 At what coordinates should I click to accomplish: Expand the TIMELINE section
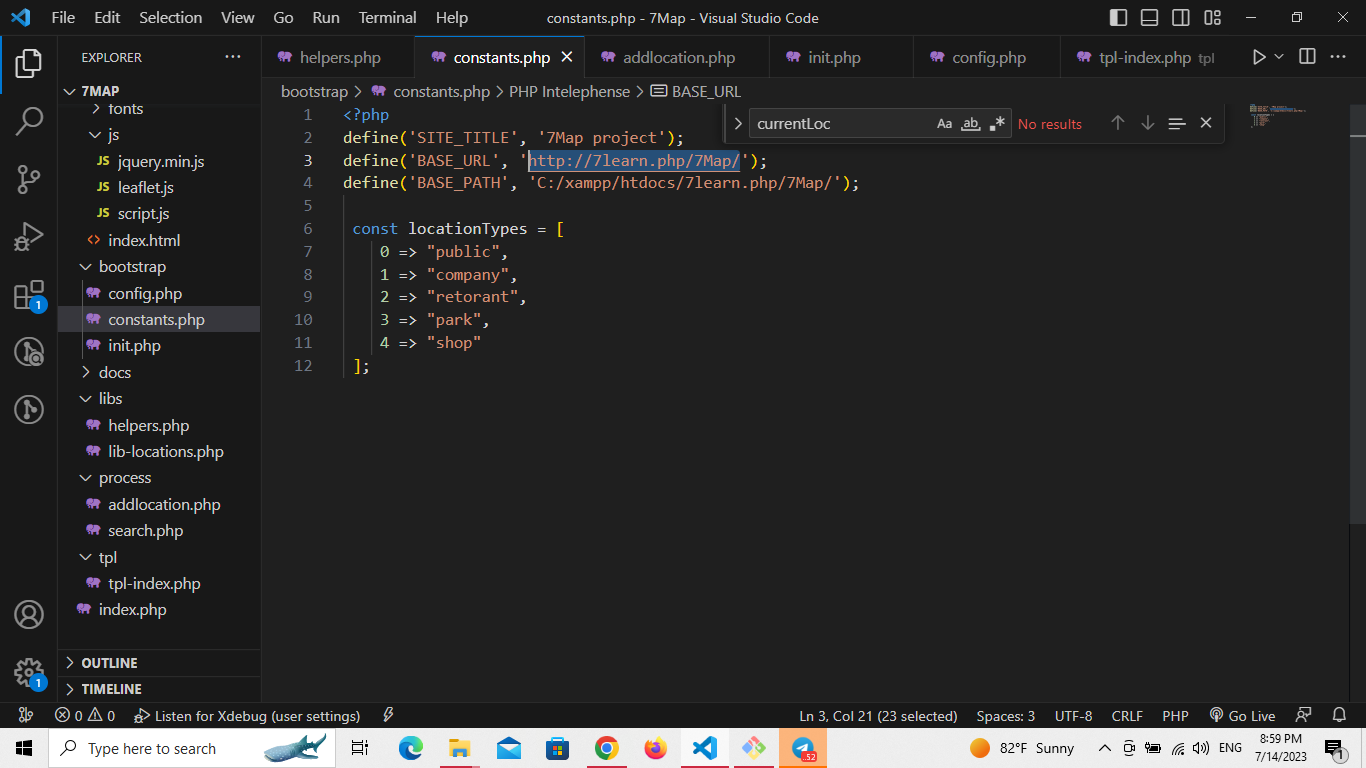tap(160, 689)
